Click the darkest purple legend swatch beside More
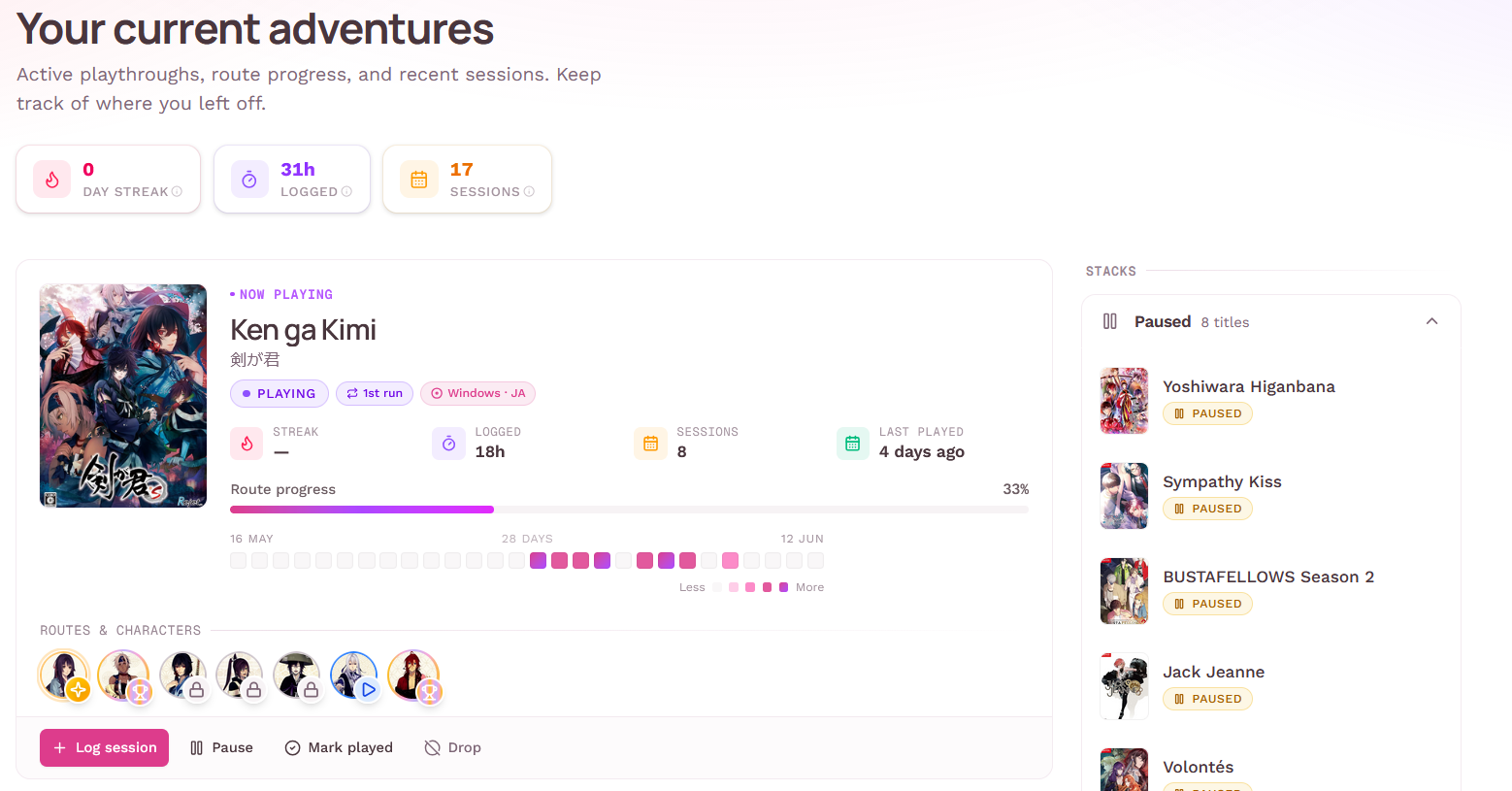This screenshot has height=791, width=1512. point(784,587)
